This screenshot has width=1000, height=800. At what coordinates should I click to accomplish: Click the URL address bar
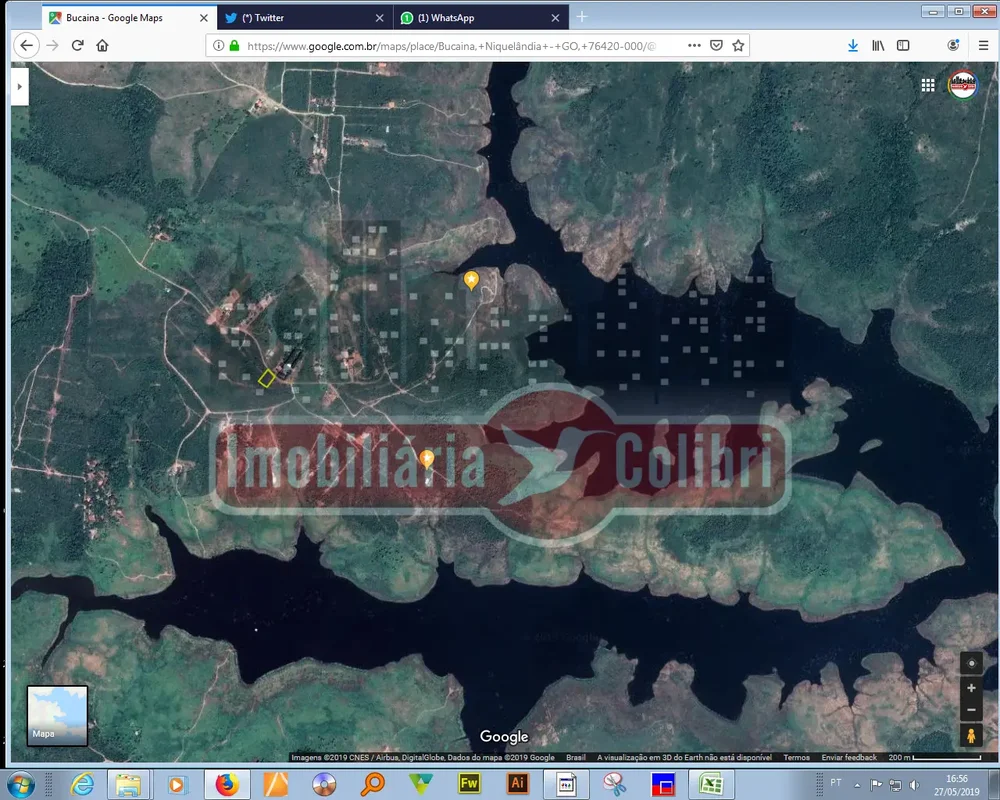click(x=450, y=45)
